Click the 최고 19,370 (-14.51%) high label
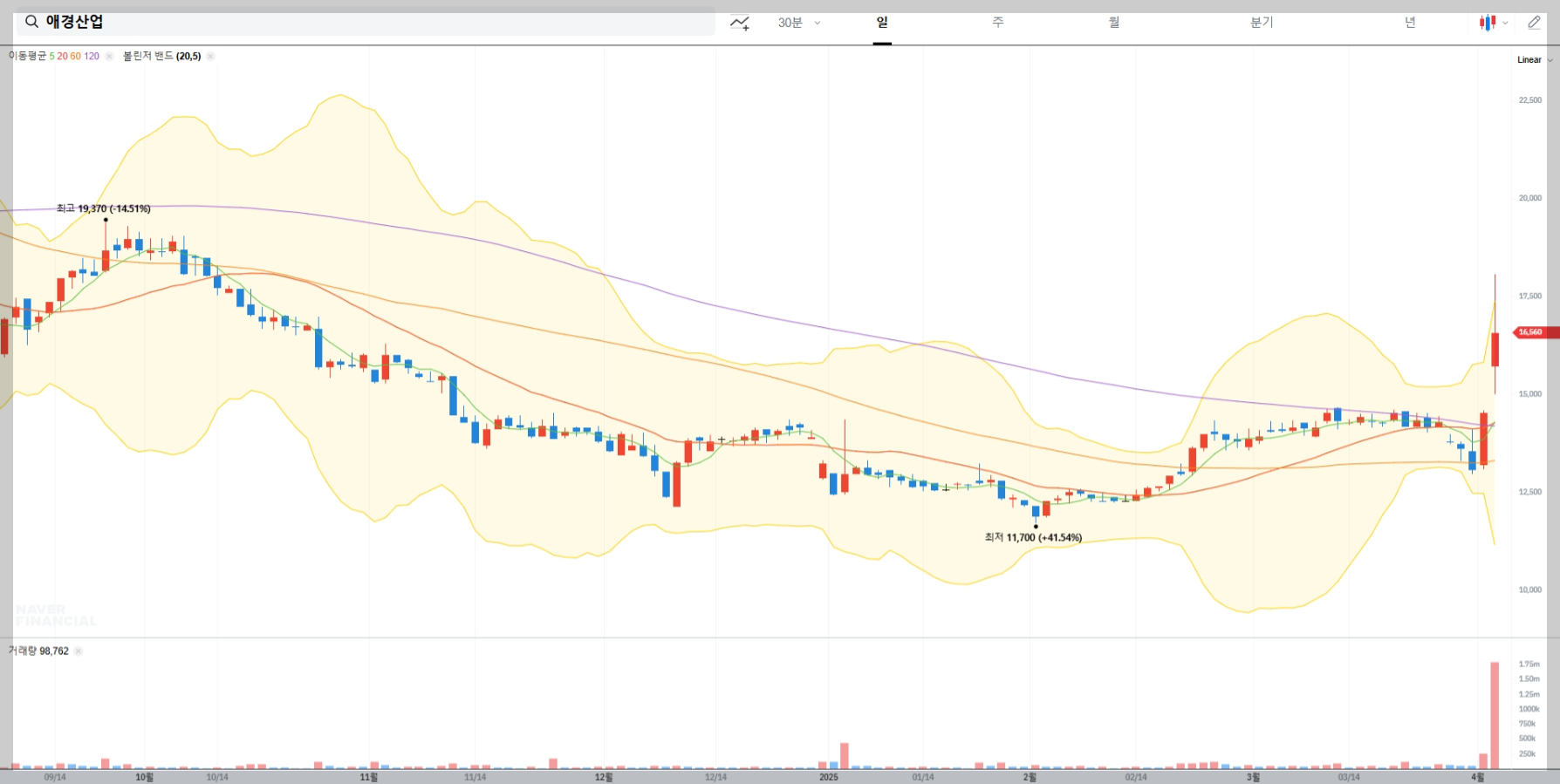1560x784 pixels. coord(103,208)
